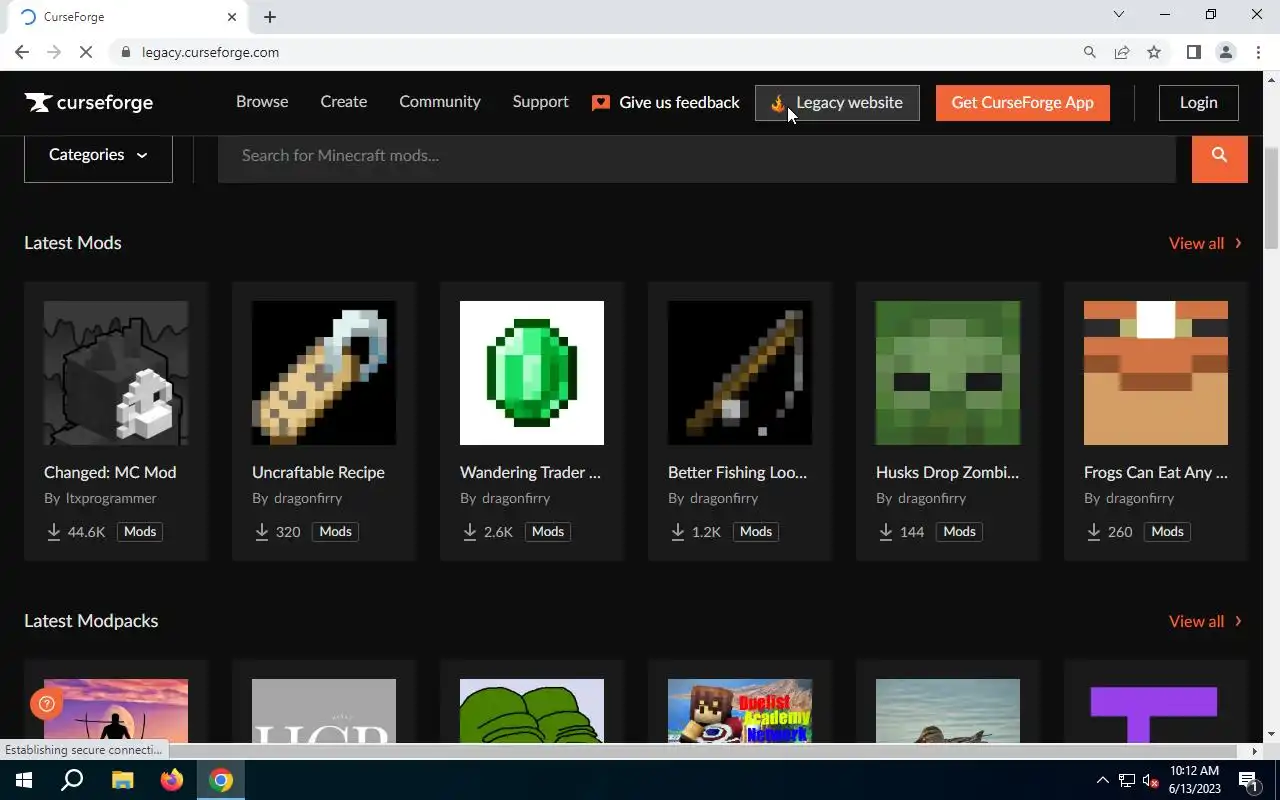Open the notification center icon

click(1249, 780)
